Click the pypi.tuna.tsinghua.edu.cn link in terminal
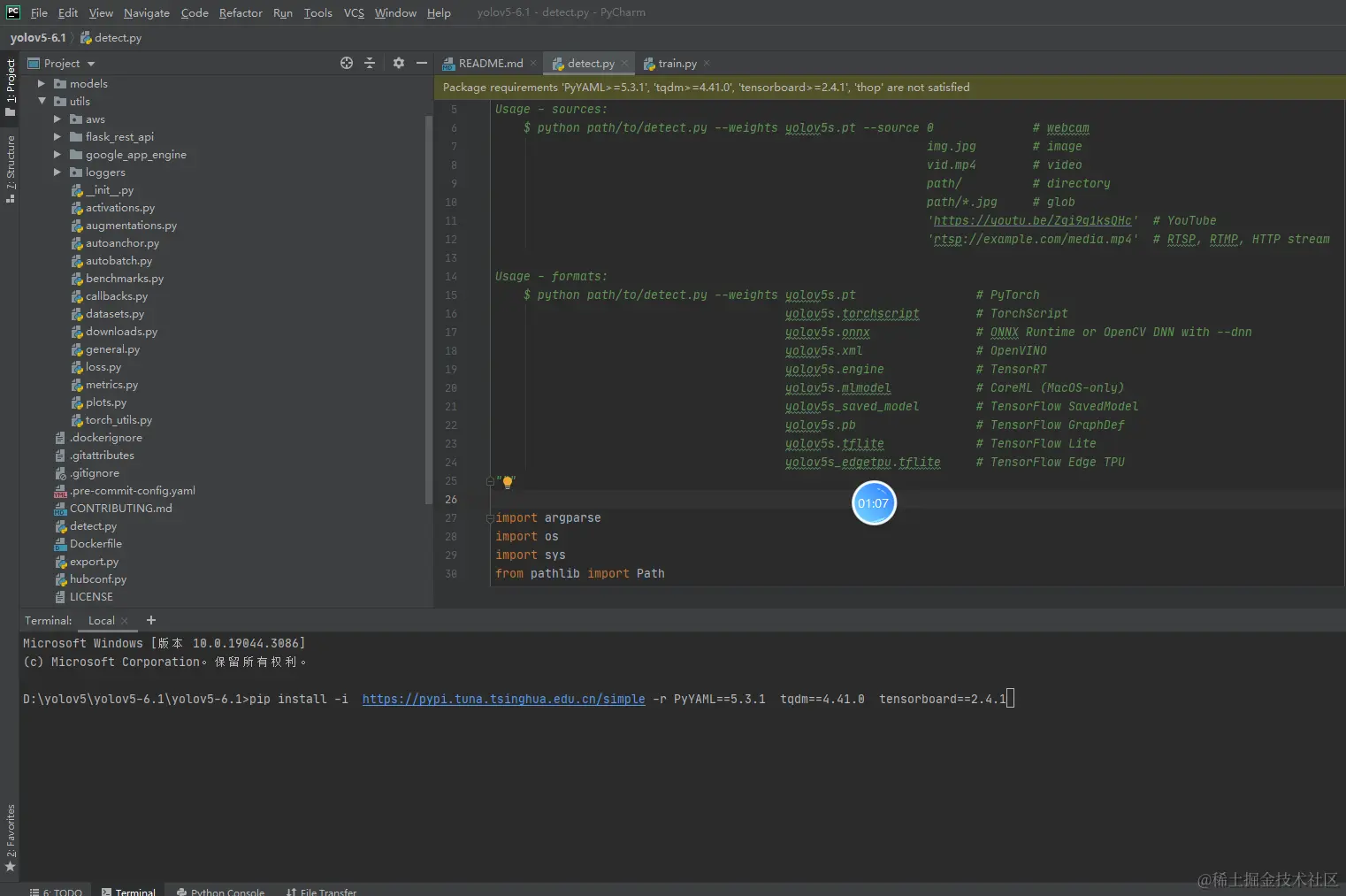This screenshot has width=1346, height=896. (x=503, y=699)
